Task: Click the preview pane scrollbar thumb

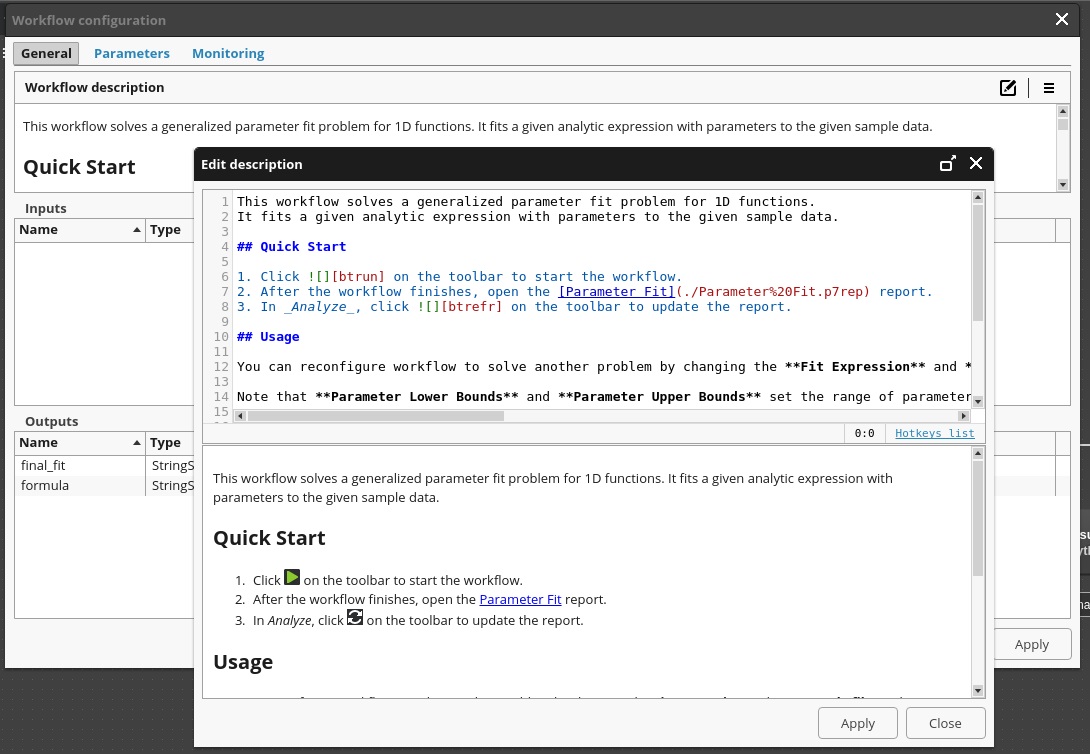Action: (x=977, y=518)
